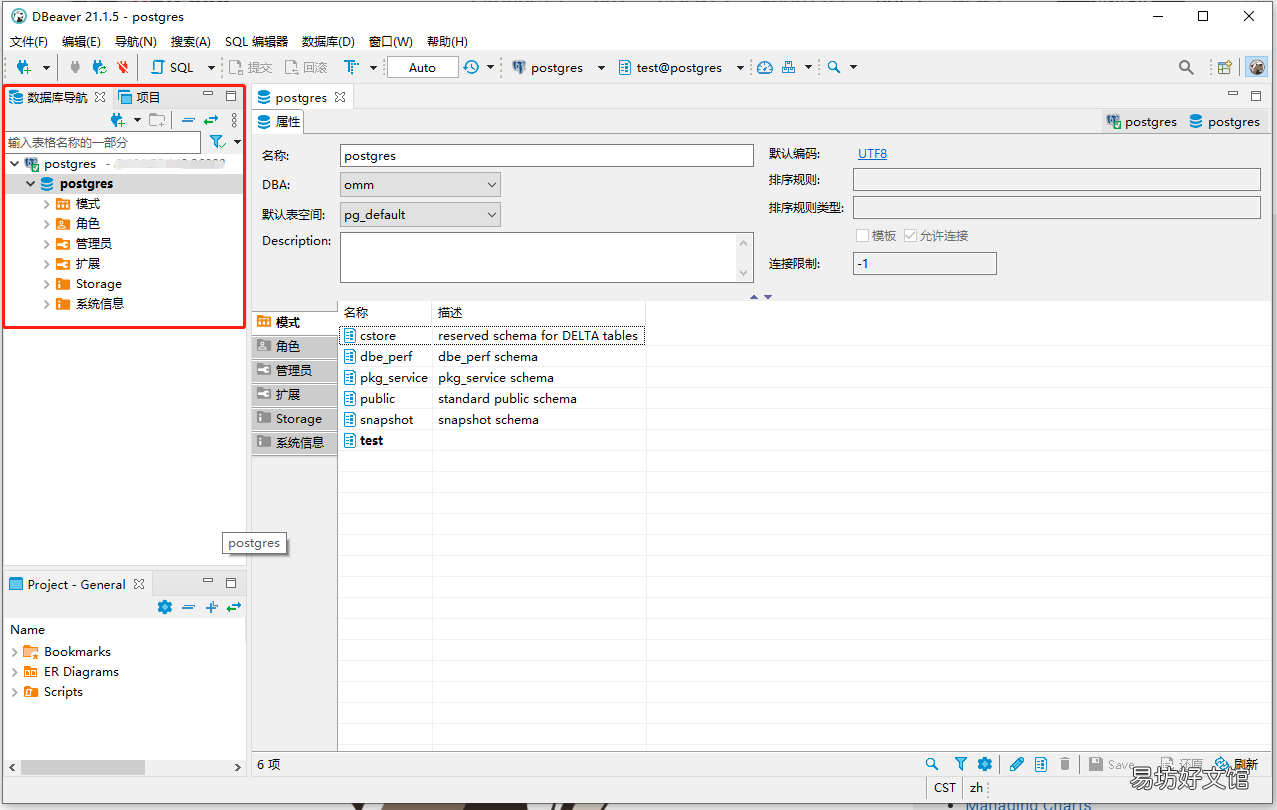Image resolution: width=1277 pixels, height=810 pixels.
Task: Switch to the 项目 tab
Action: (x=139, y=97)
